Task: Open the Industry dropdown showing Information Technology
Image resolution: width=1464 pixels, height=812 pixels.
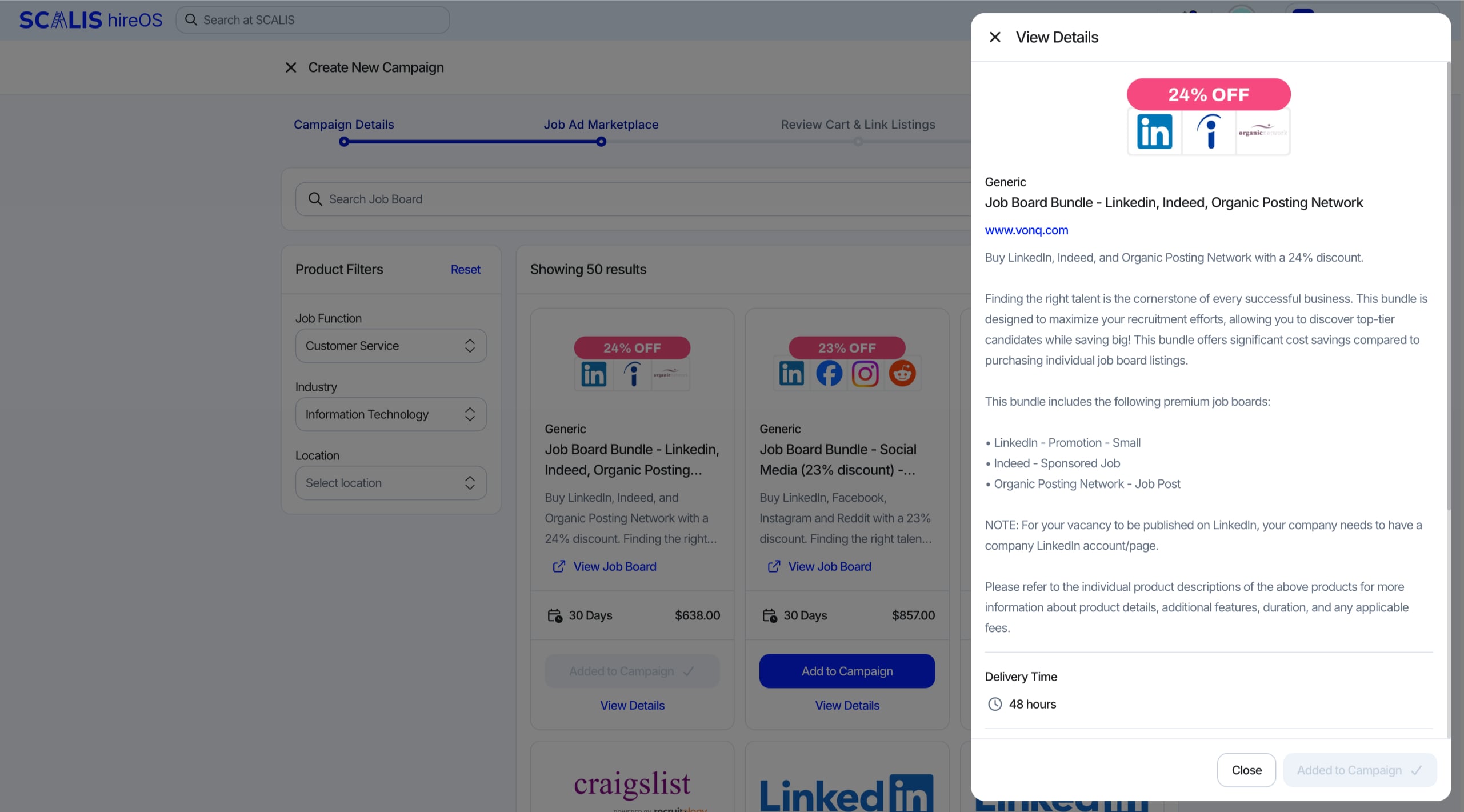Action: click(x=391, y=414)
